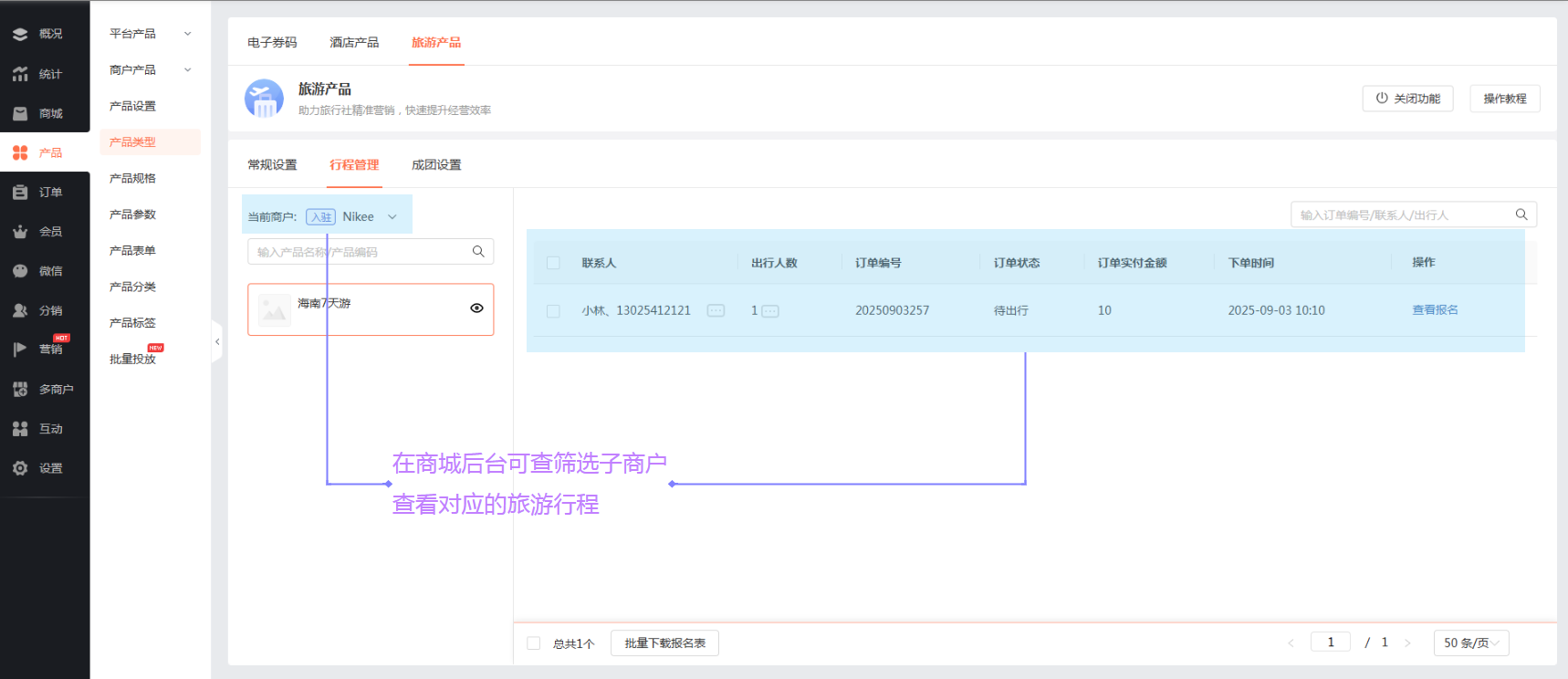The width and height of the screenshot is (1568, 679).
Task: Click the 批量下载报名表 button
Action: coord(664,643)
